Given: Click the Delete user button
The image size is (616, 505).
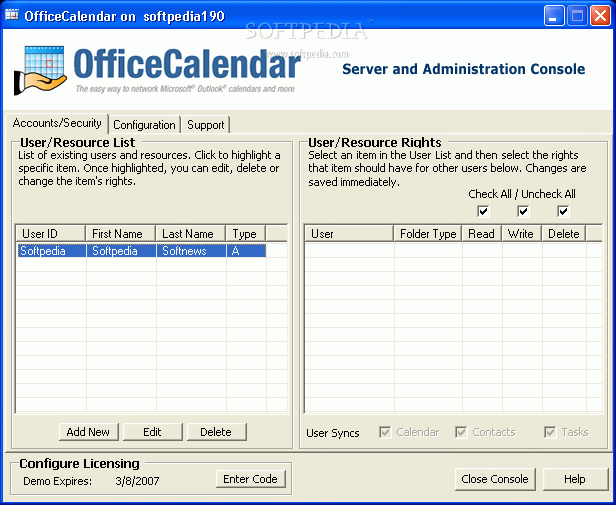Looking at the screenshot, I should click(x=216, y=432).
